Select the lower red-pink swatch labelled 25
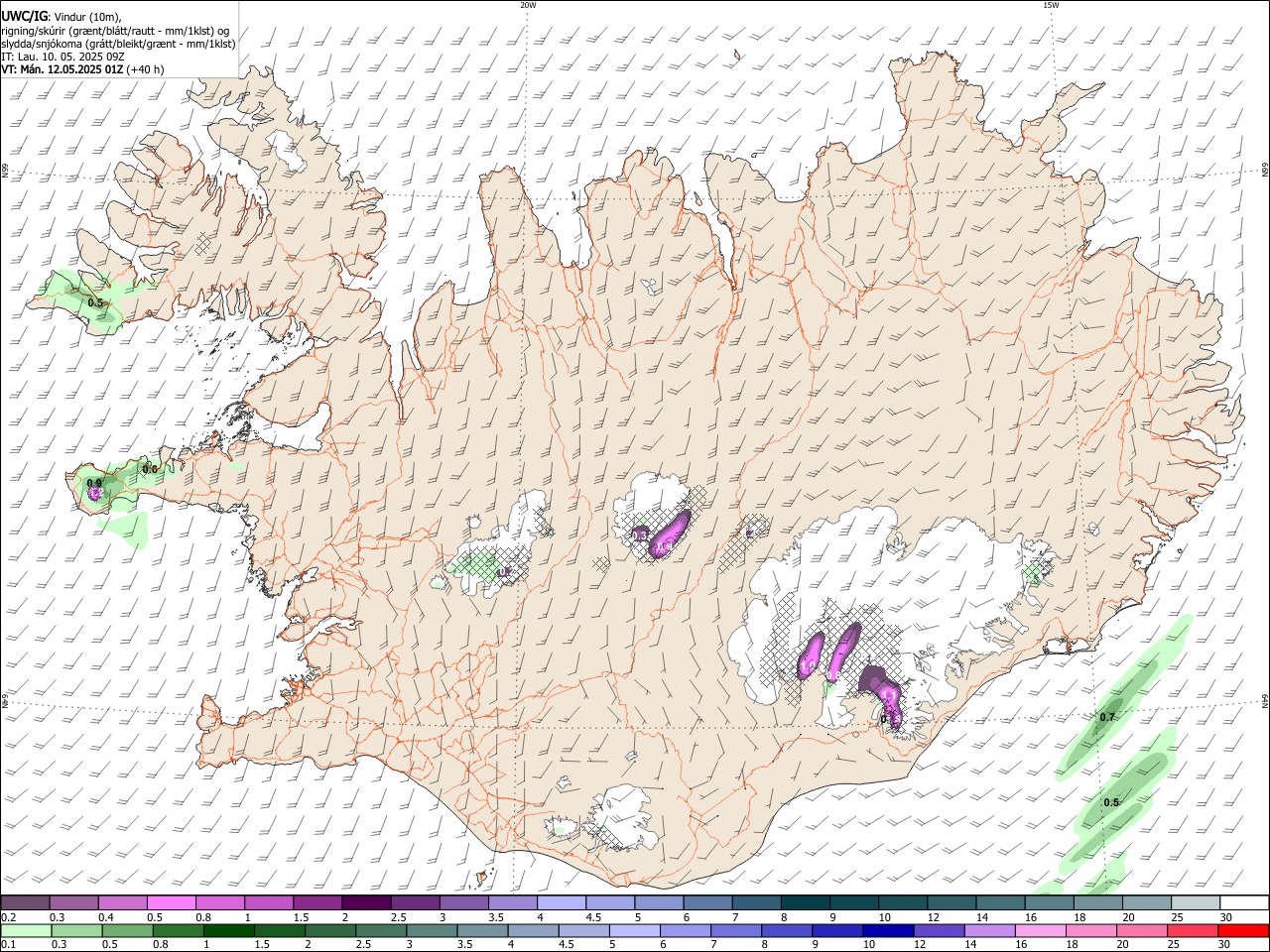Screen dimensions: 1270x952 pyautogui.click(x=1194, y=930)
